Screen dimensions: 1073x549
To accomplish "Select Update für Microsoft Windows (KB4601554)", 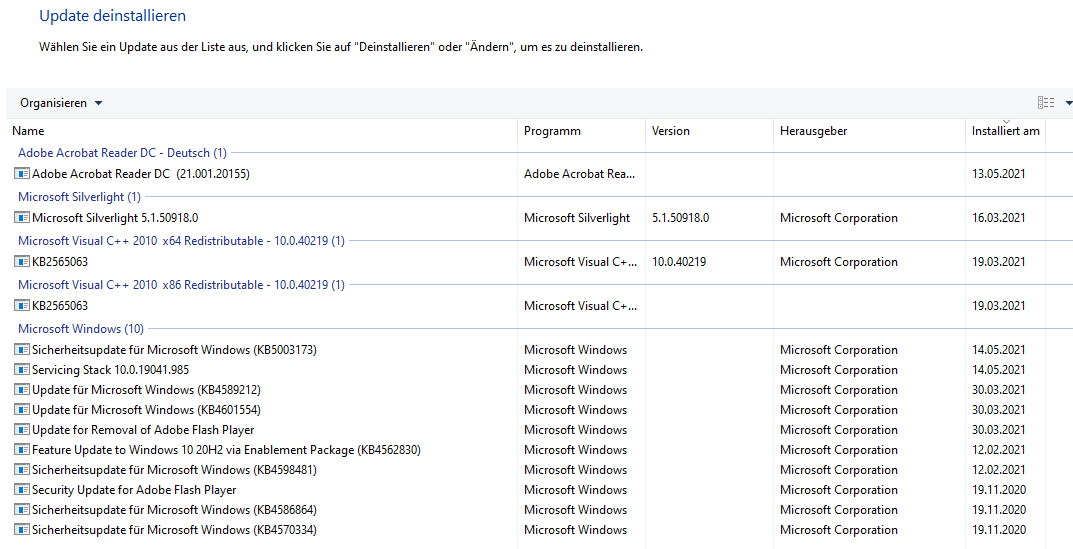I will pyautogui.click(x=146, y=409).
